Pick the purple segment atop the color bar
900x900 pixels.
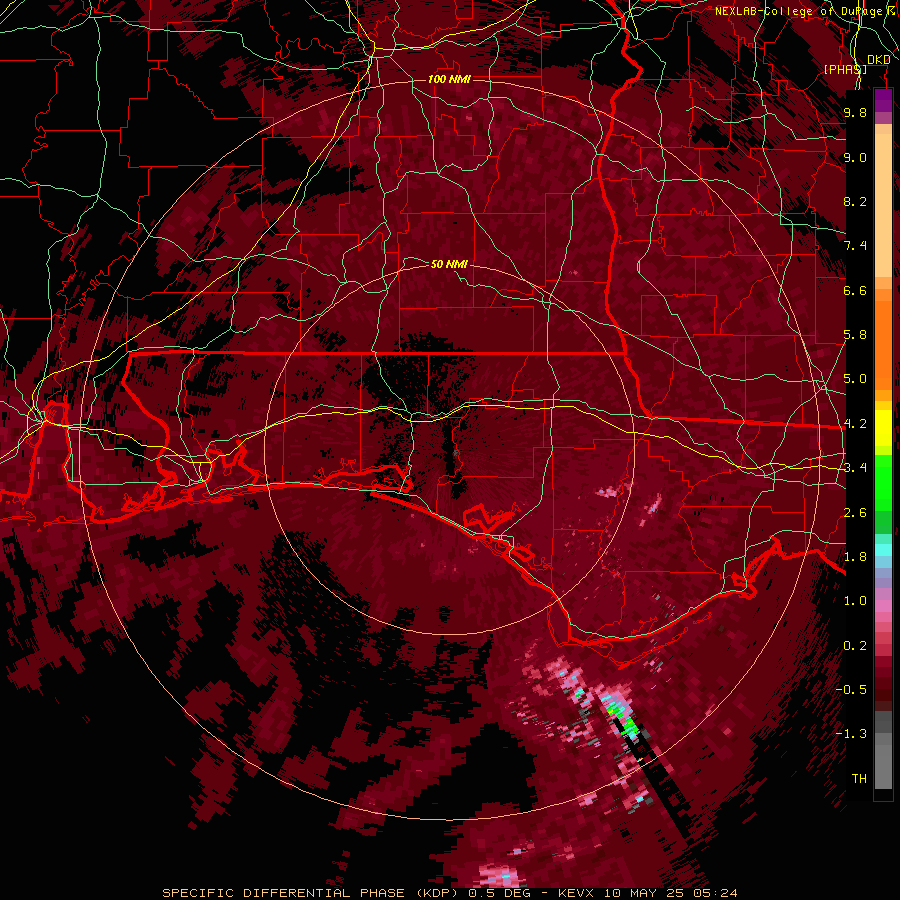point(883,100)
